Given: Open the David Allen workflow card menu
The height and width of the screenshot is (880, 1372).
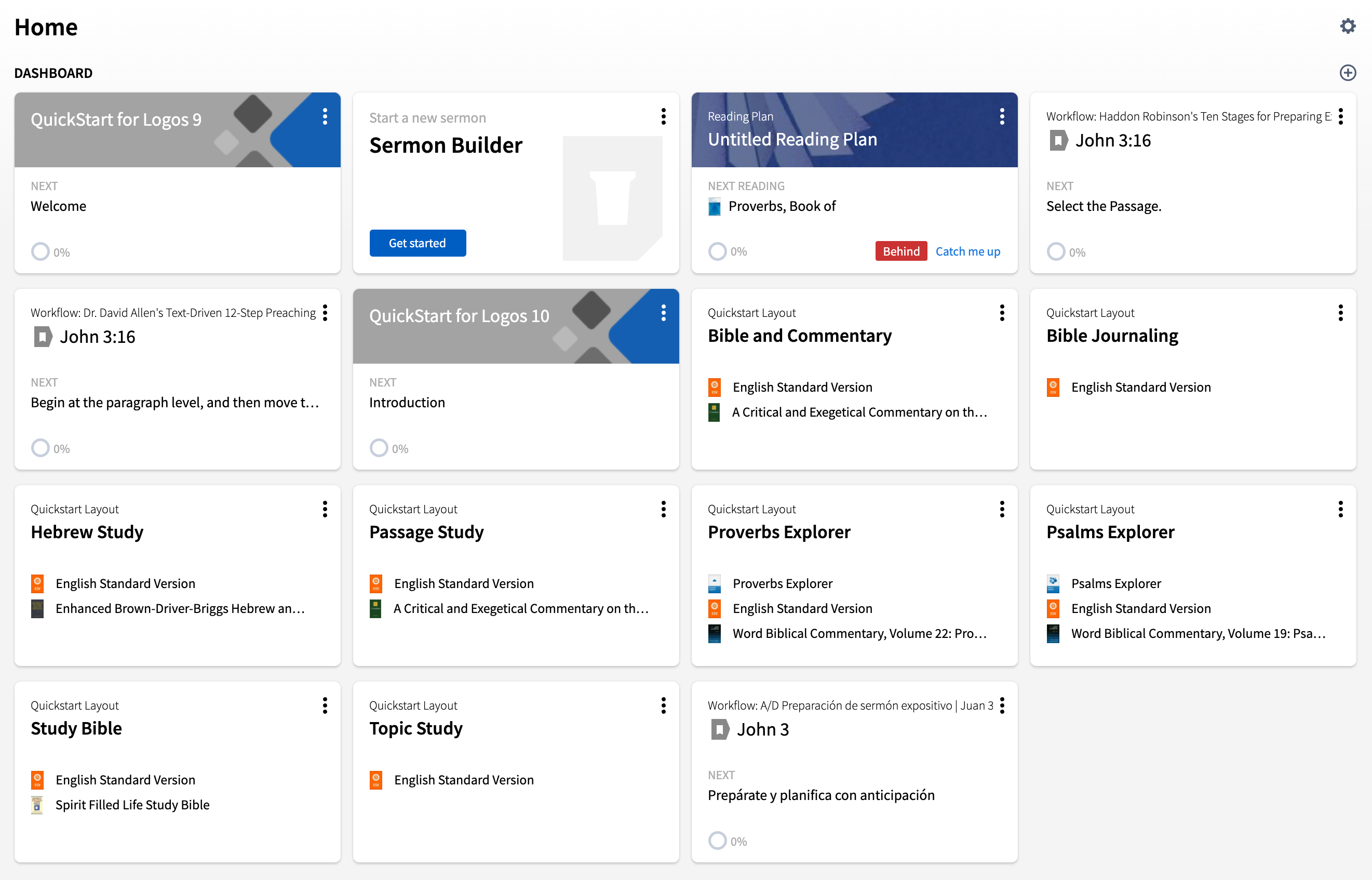Looking at the screenshot, I should [x=325, y=313].
